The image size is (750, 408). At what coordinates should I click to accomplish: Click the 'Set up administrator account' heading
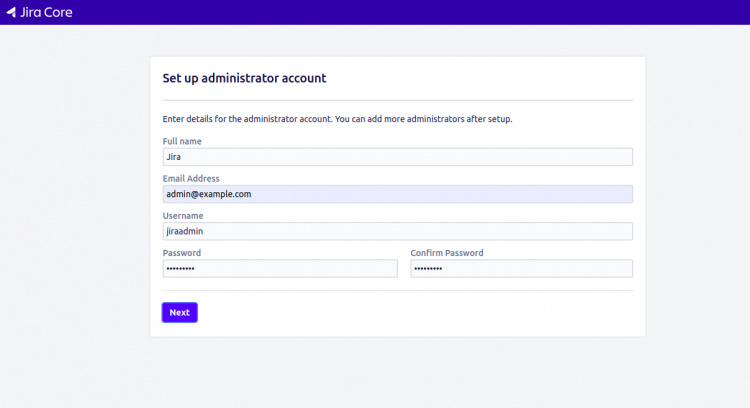244,78
